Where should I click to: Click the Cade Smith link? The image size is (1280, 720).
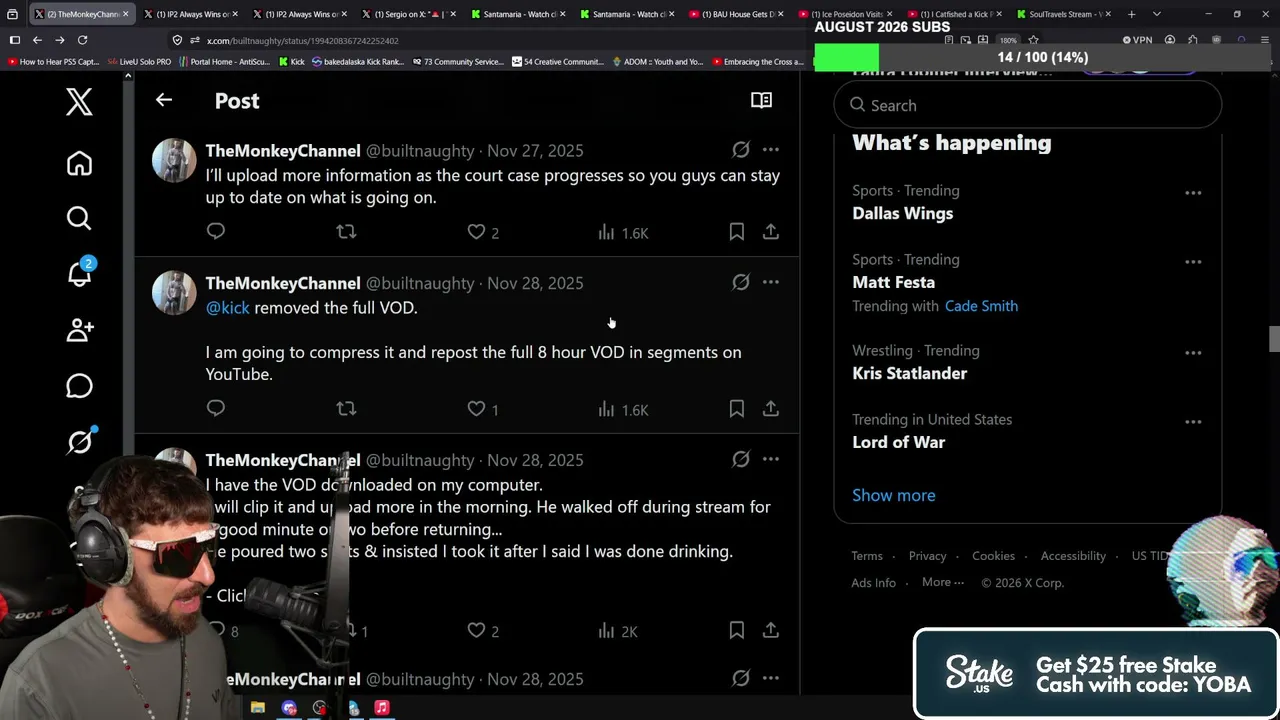(981, 306)
